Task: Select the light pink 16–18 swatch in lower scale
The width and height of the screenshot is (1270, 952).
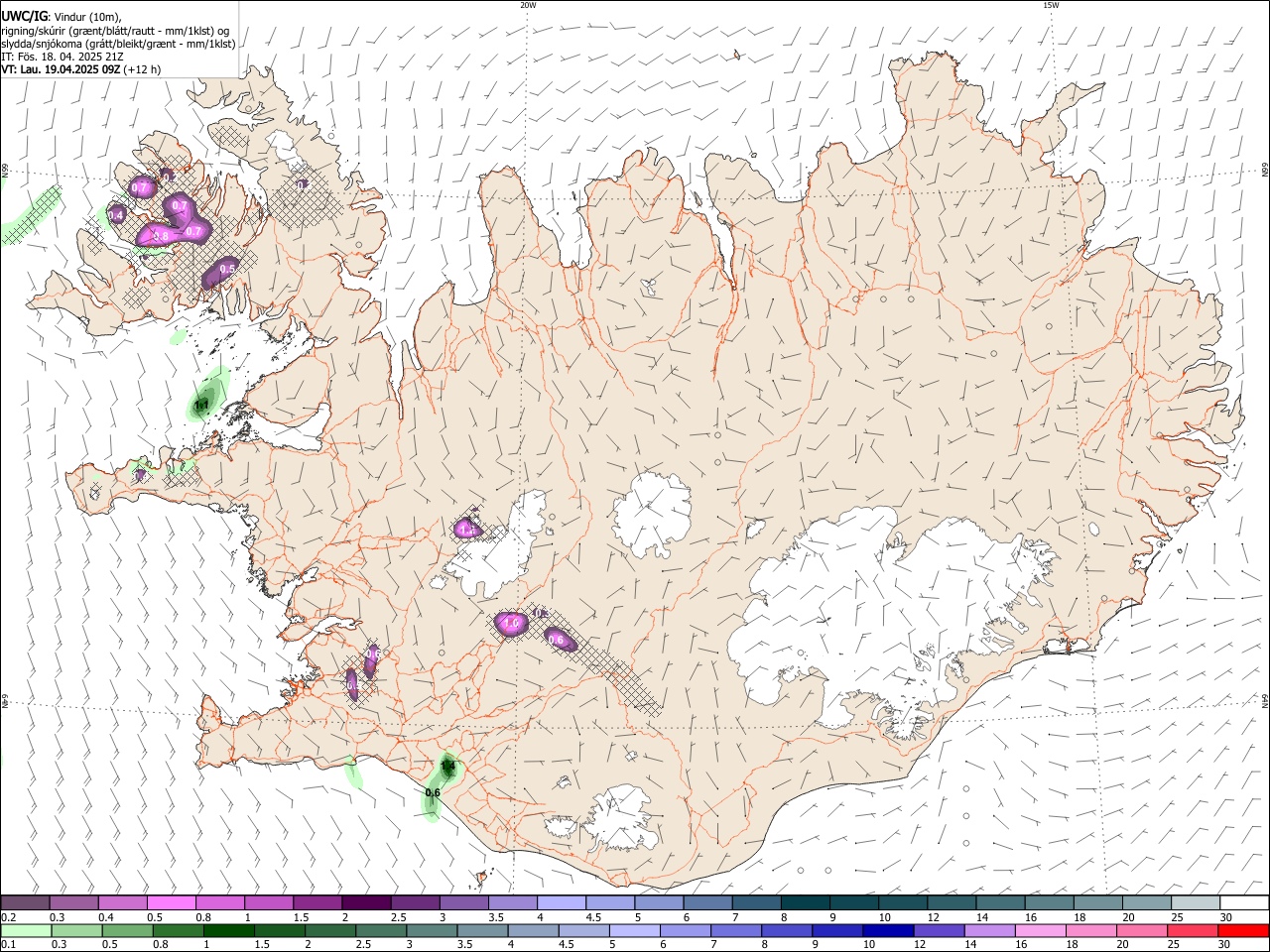Action: (x=1038, y=931)
